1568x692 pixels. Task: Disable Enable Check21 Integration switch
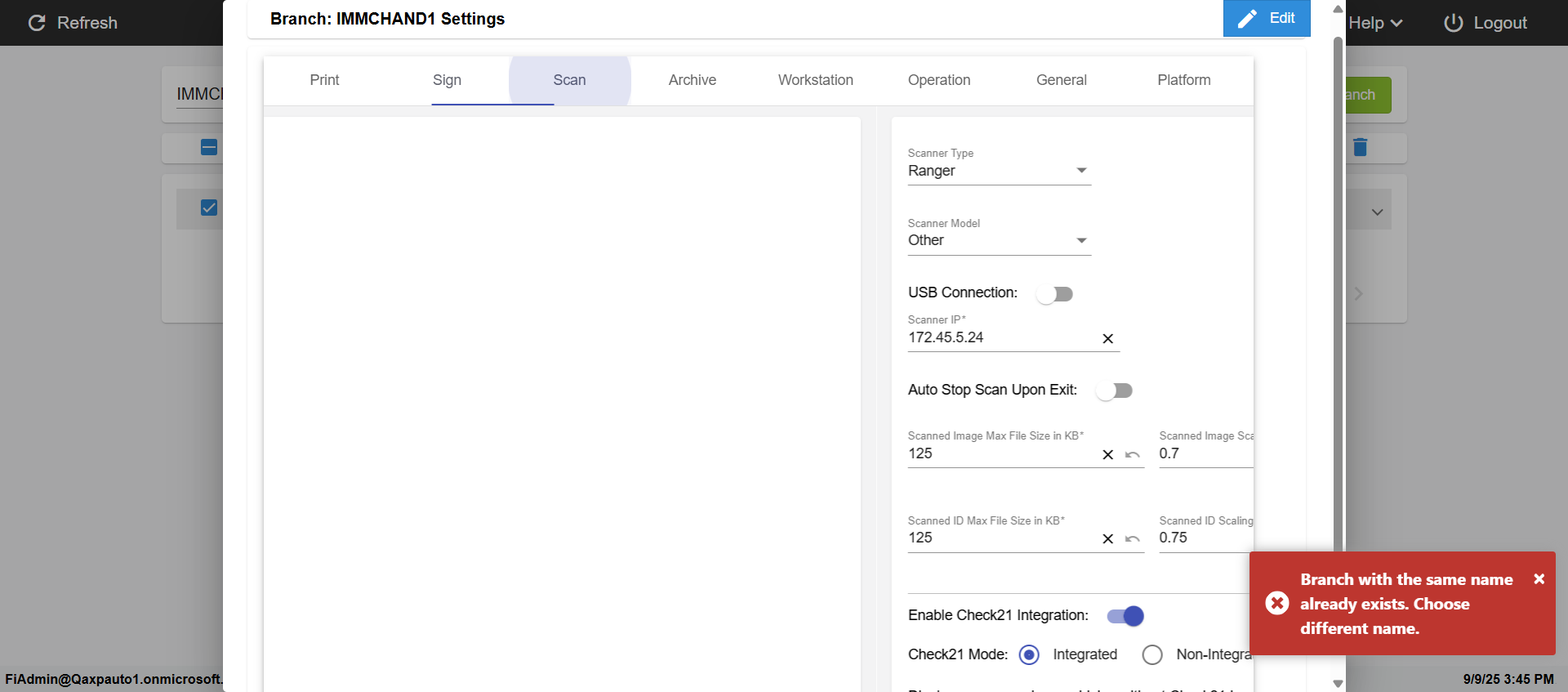(1125, 616)
